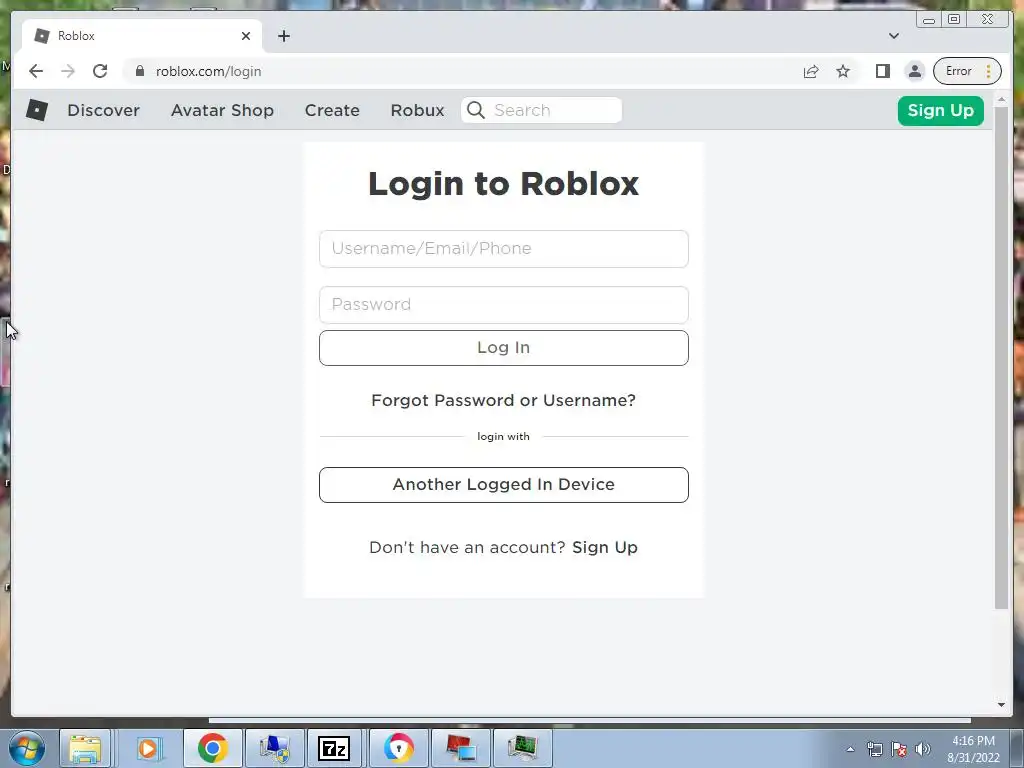Open Forgot Password or Username link
This screenshot has height=768, width=1024.
pyautogui.click(x=504, y=400)
